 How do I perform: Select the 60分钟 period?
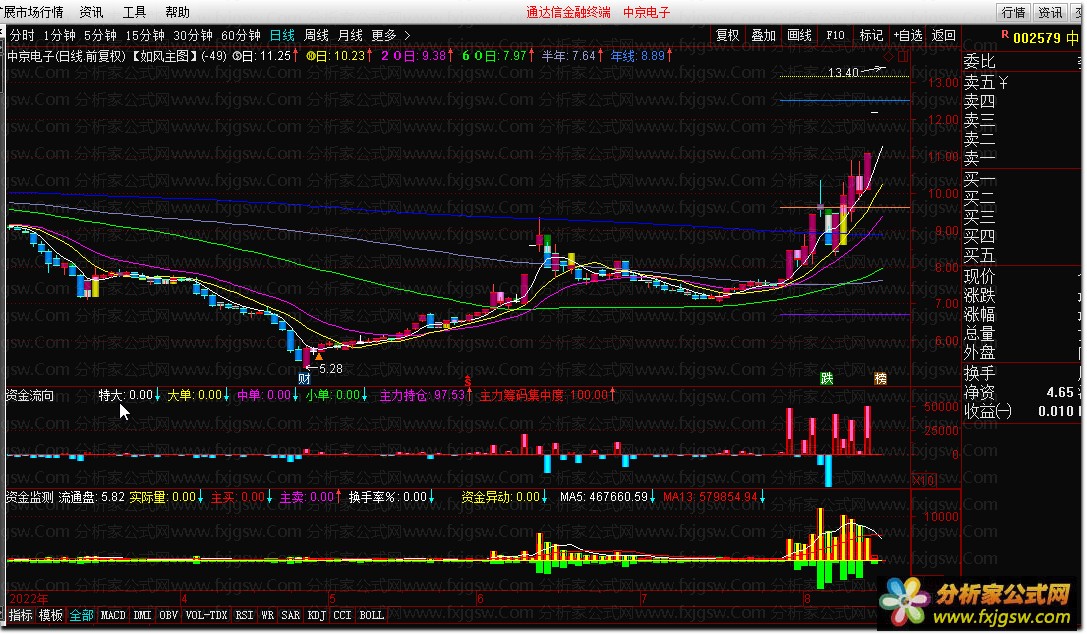(240, 35)
